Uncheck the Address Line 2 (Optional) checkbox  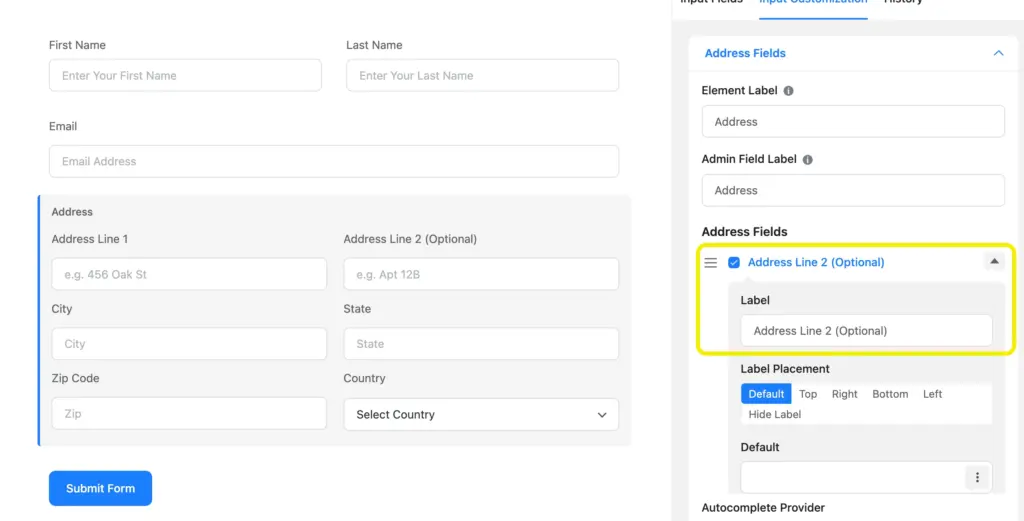[x=734, y=262]
